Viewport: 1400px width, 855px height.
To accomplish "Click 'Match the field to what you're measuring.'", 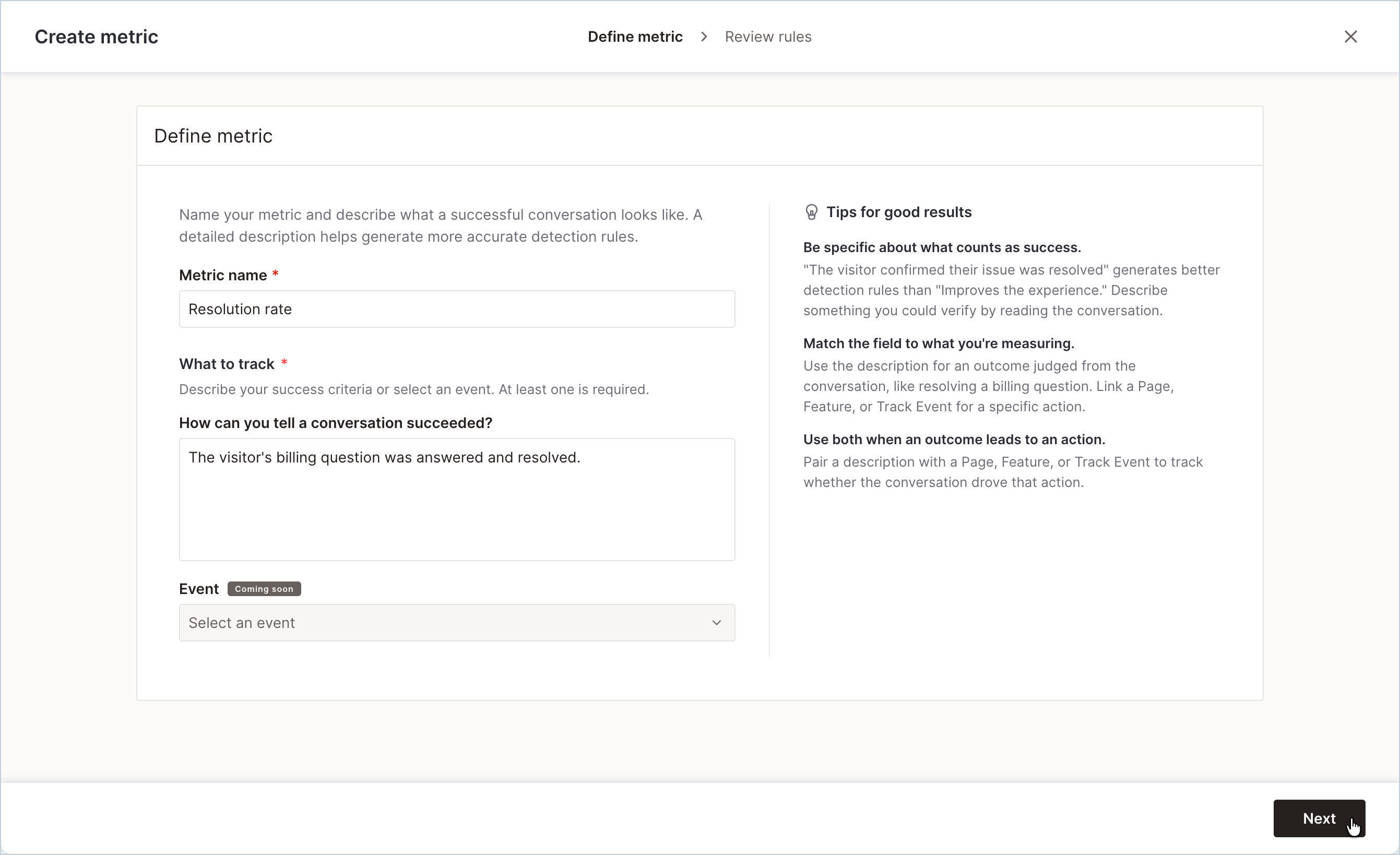I will click(x=938, y=343).
